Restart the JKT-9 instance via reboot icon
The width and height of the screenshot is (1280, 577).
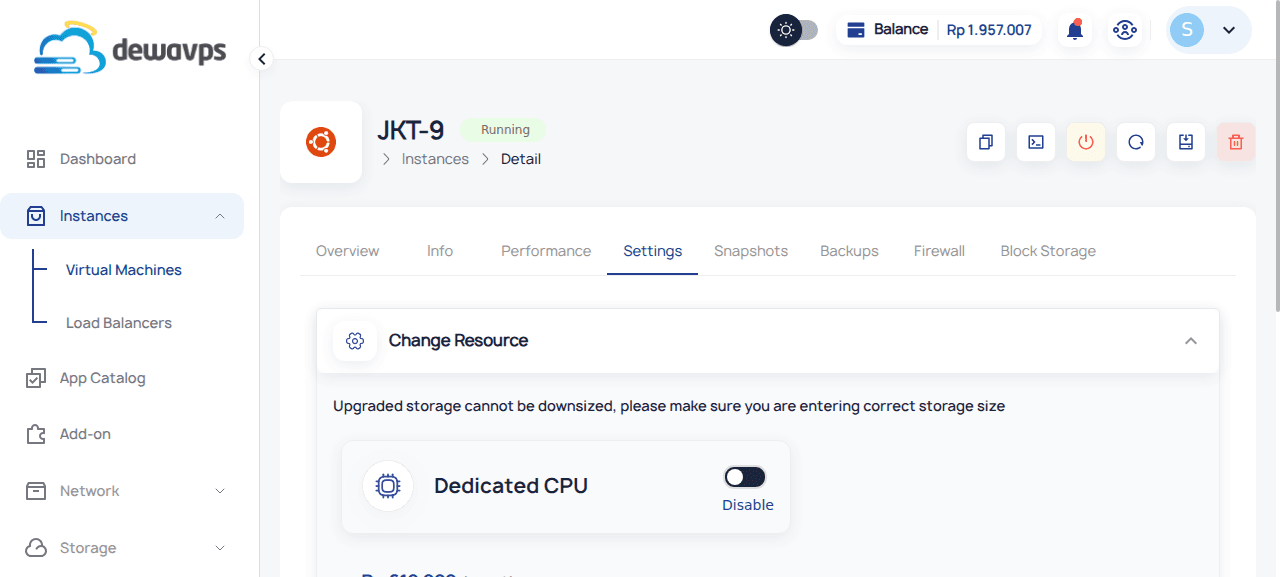point(1135,141)
